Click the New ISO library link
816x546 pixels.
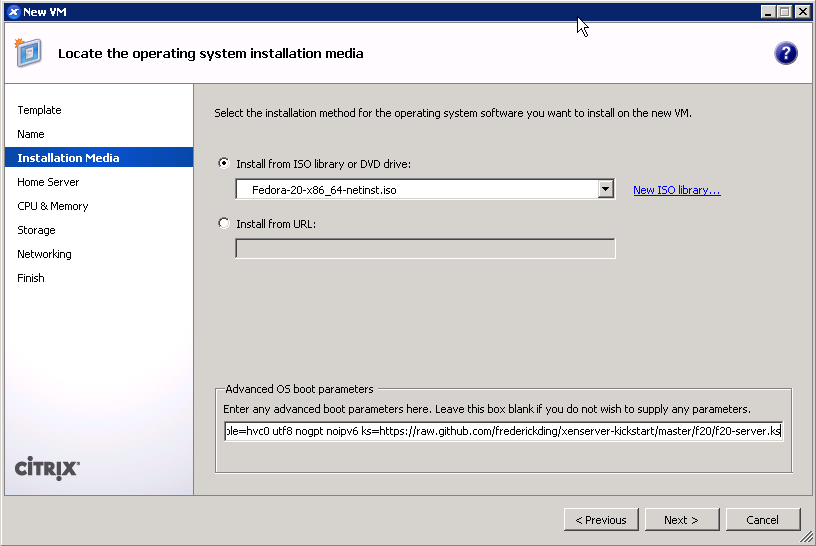point(677,190)
